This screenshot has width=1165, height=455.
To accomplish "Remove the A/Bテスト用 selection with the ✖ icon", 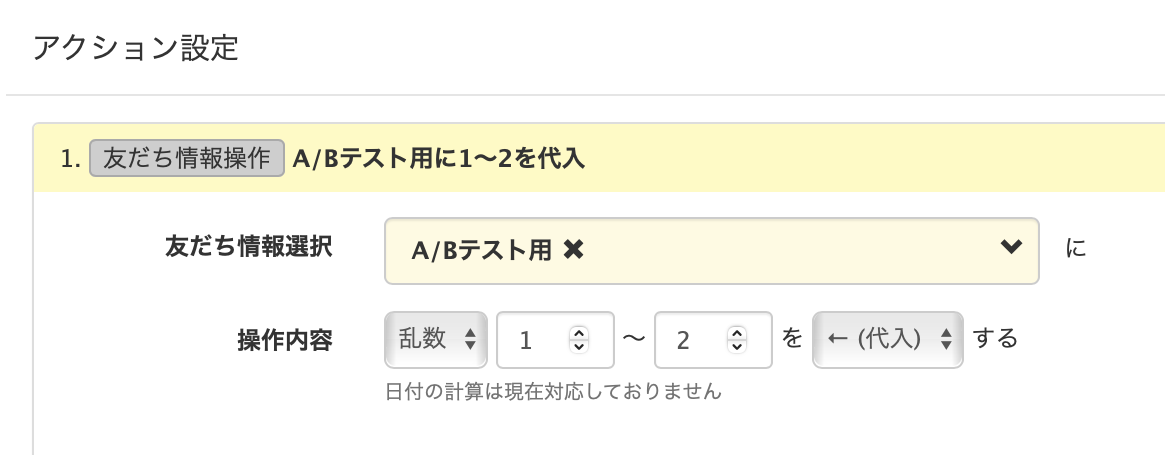I will (573, 251).
